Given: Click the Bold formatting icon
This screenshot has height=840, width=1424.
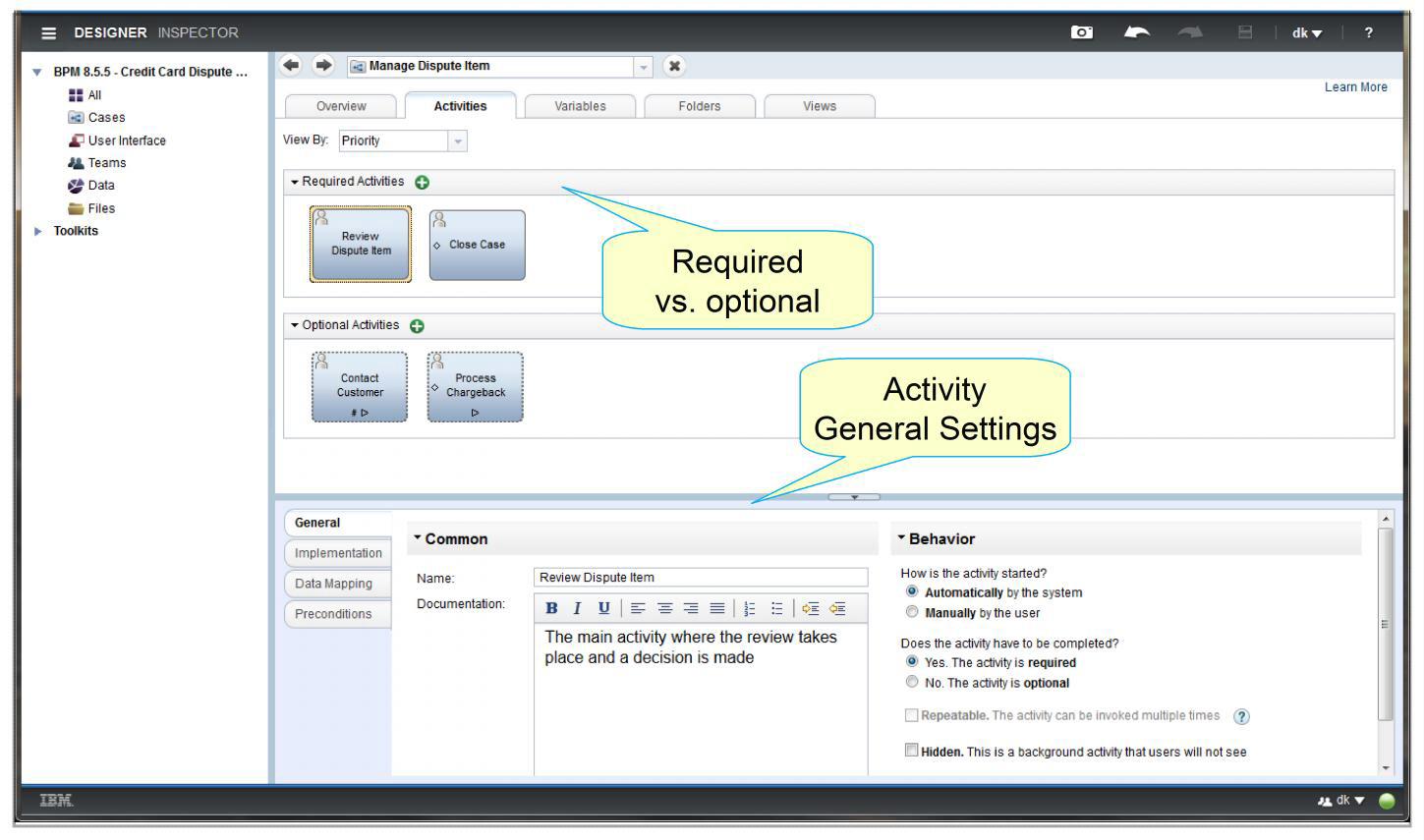Looking at the screenshot, I should [x=551, y=608].
